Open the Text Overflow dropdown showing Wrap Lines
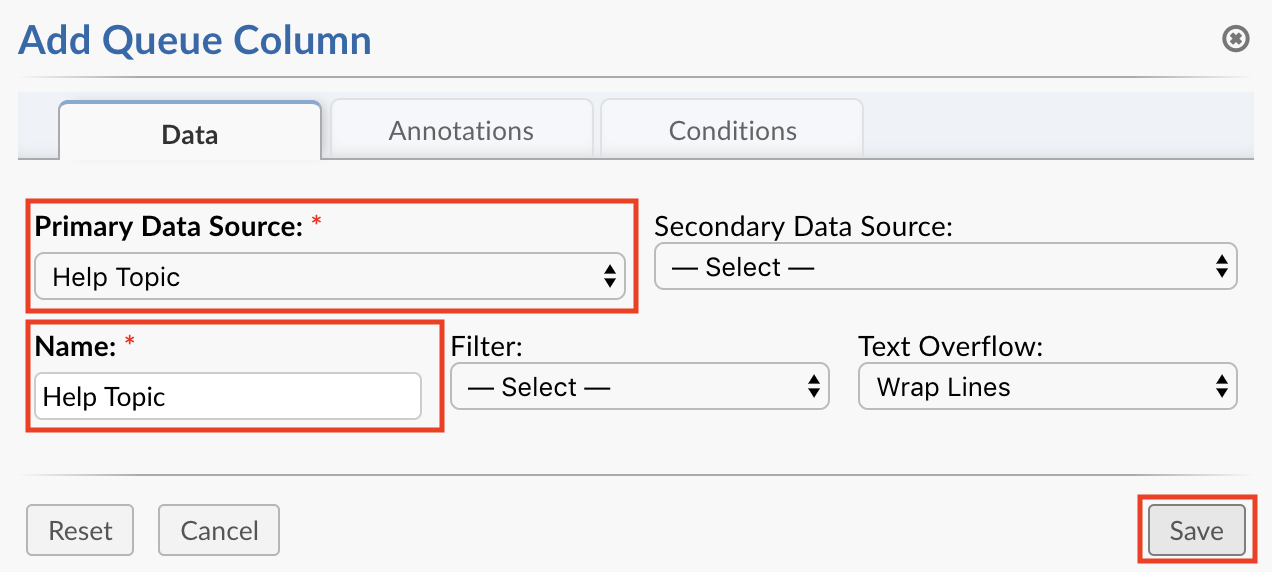1272x572 pixels. 1048,387
